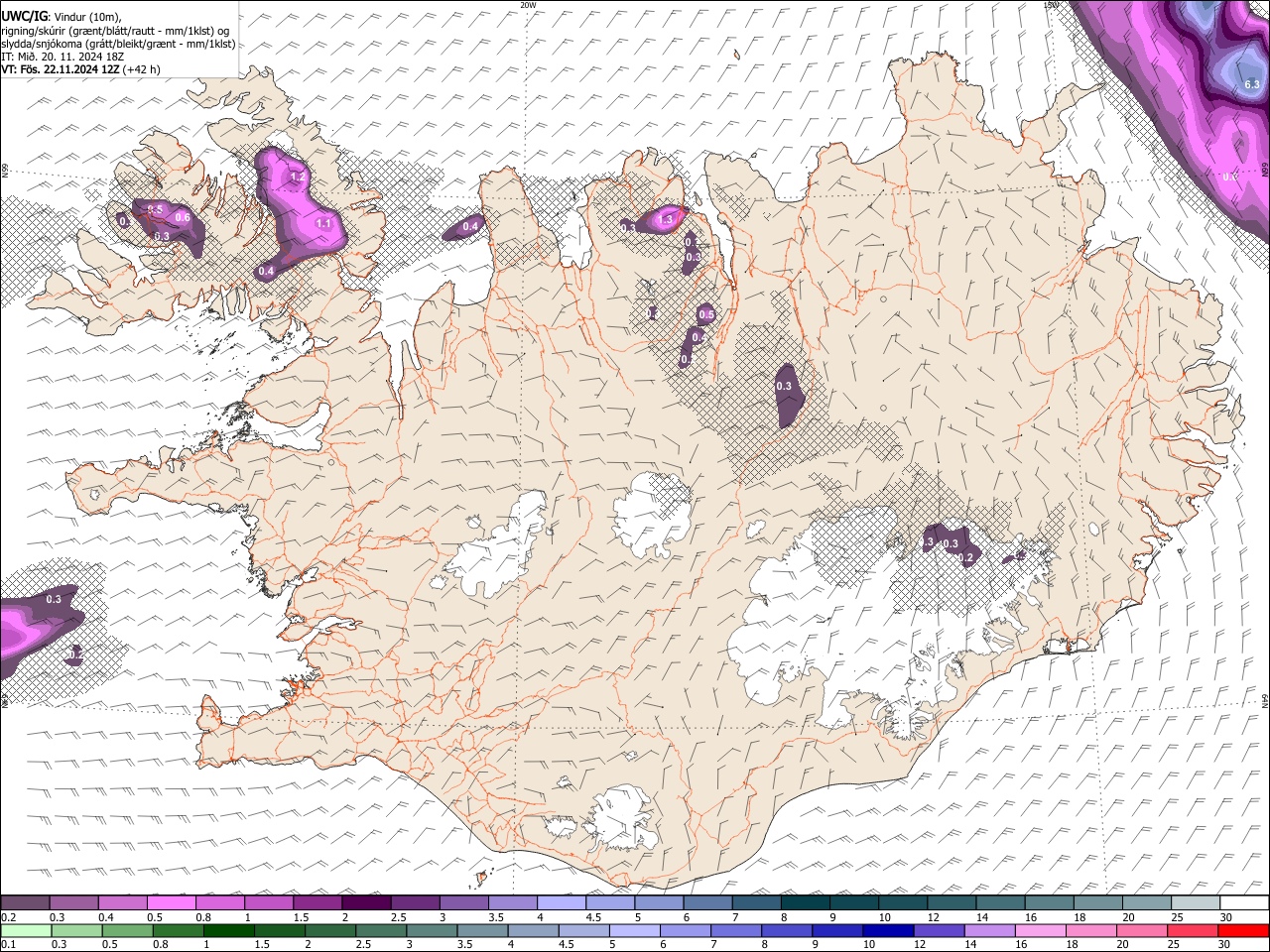Click the 'VT: Fös. 22.11.2024 12Z' valid time
The width and height of the screenshot is (1270, 952).
61,69
